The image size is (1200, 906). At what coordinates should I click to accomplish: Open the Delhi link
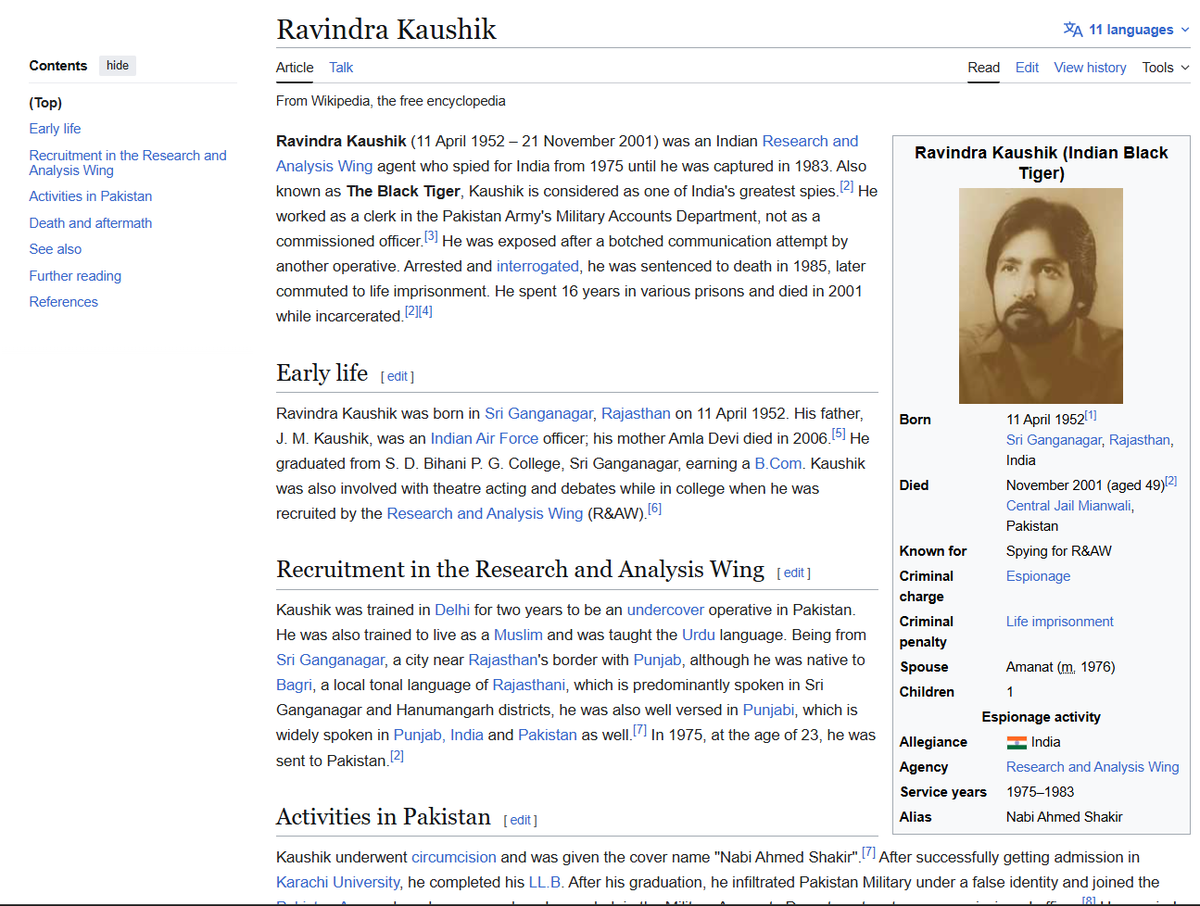click(452, 610)
